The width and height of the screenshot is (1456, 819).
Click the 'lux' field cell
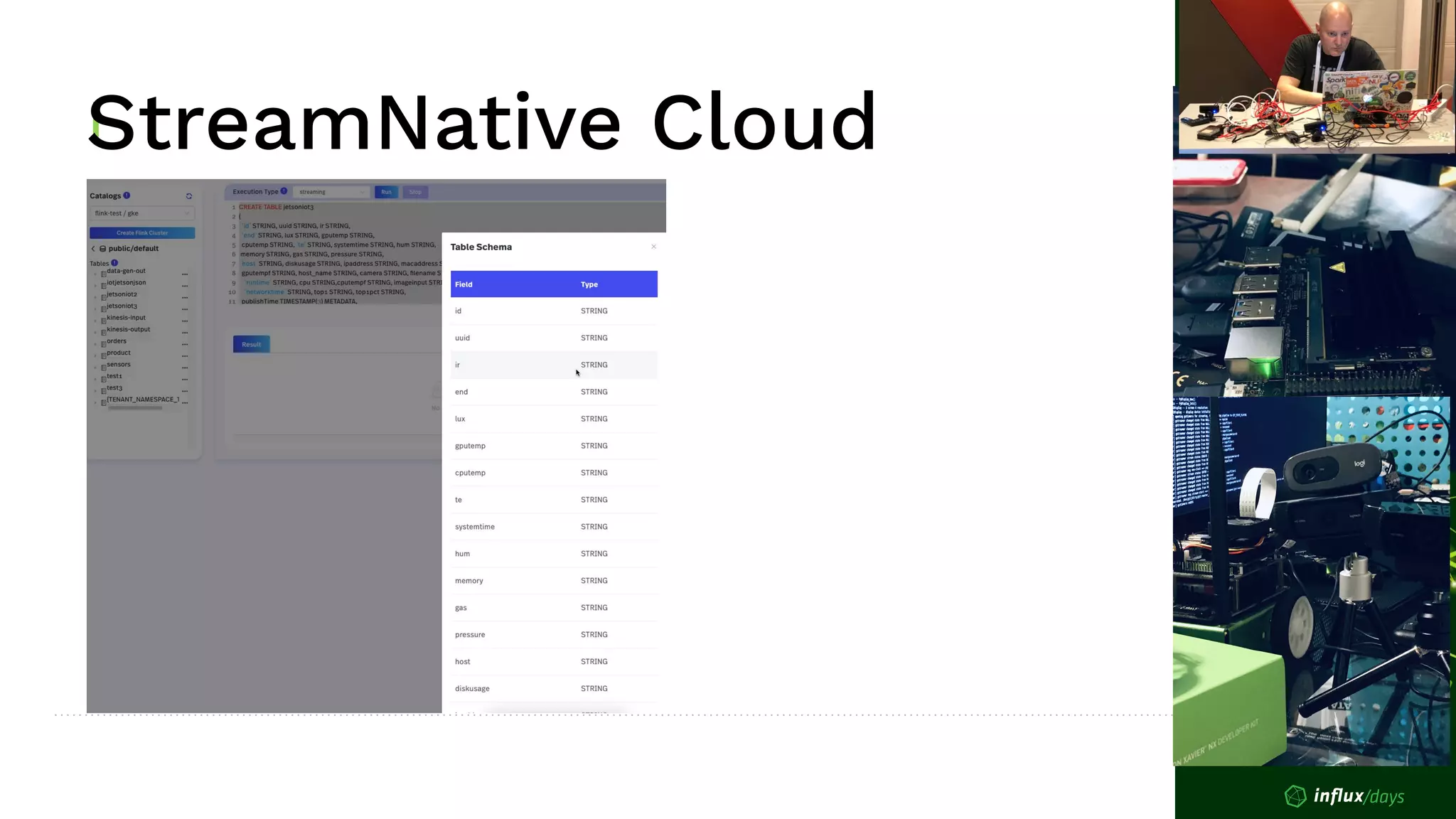tap(460, 419)
